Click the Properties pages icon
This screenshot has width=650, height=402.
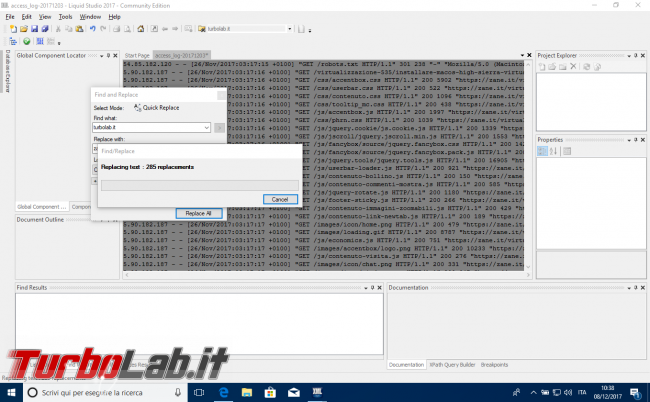567,151
